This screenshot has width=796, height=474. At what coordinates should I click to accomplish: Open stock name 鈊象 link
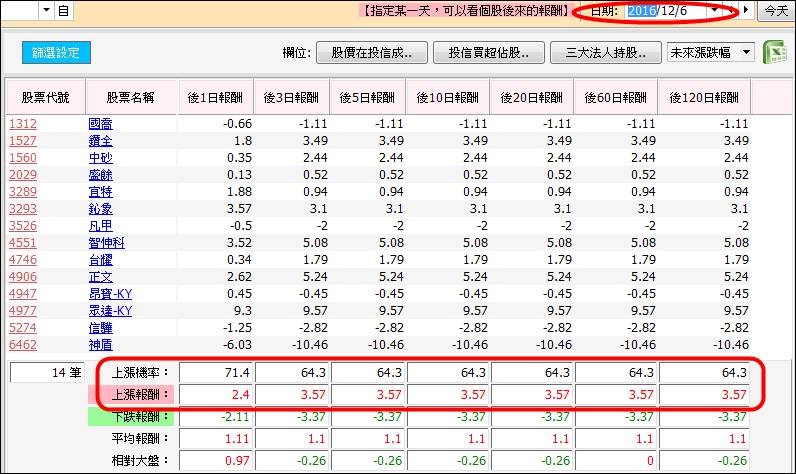(x=101, y=209)
